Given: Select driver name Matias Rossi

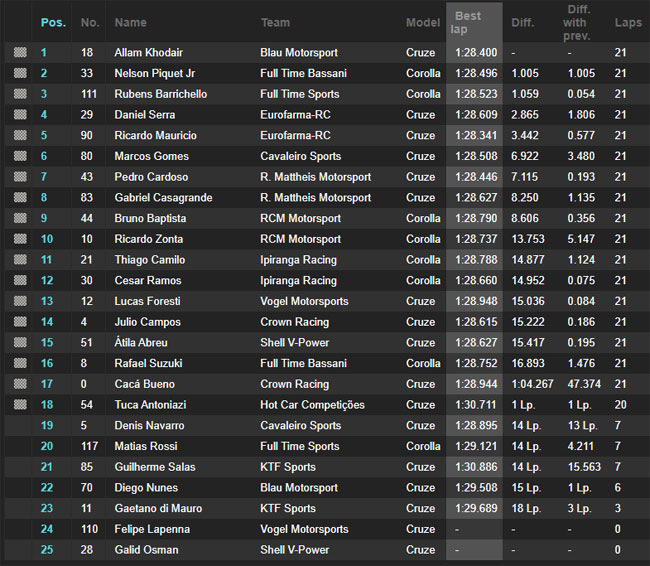Looking at the screenshot, I should click(146, 446).
